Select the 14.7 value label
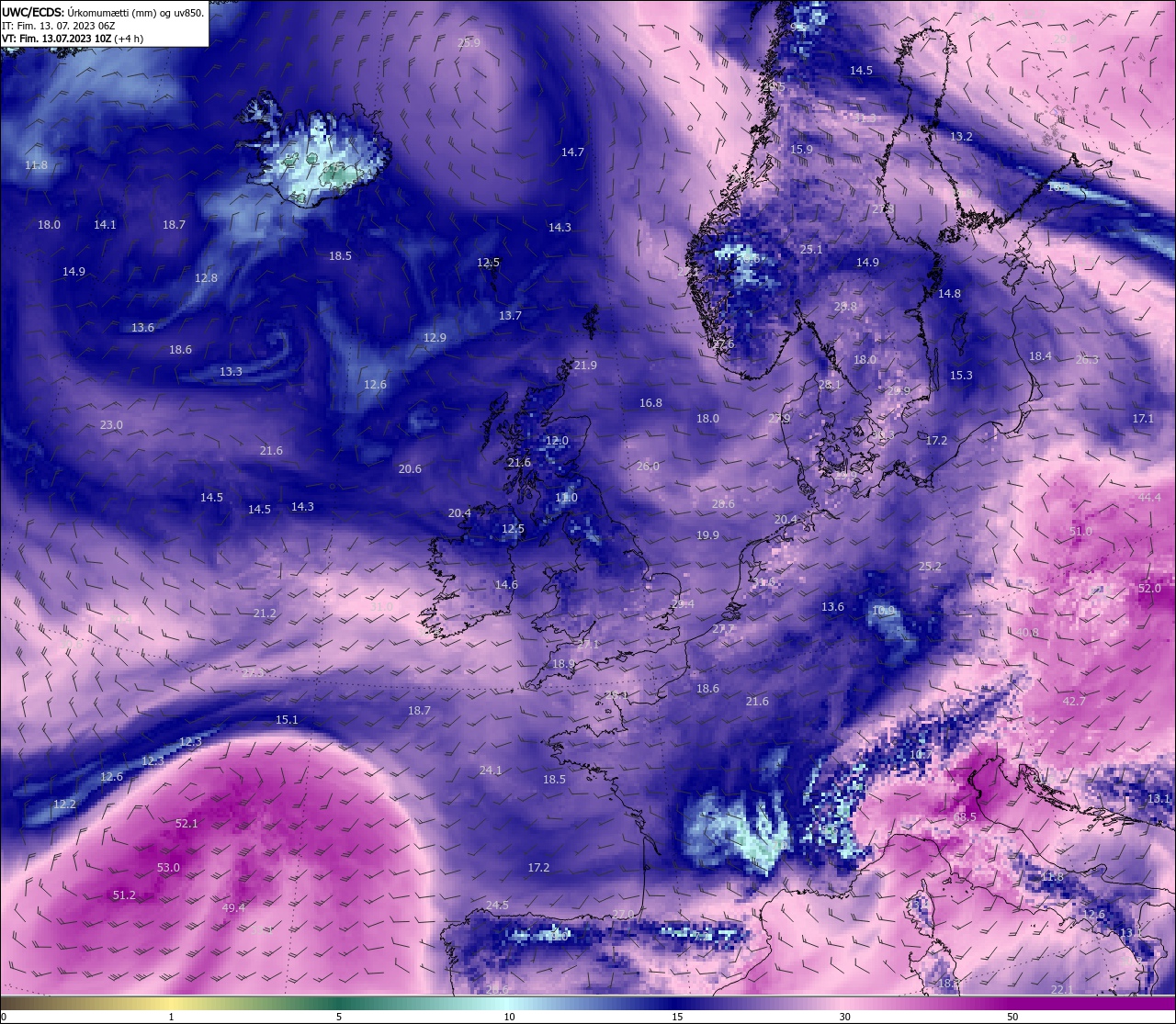Viewport: 1176px width, 1024px height. point(572,152)
